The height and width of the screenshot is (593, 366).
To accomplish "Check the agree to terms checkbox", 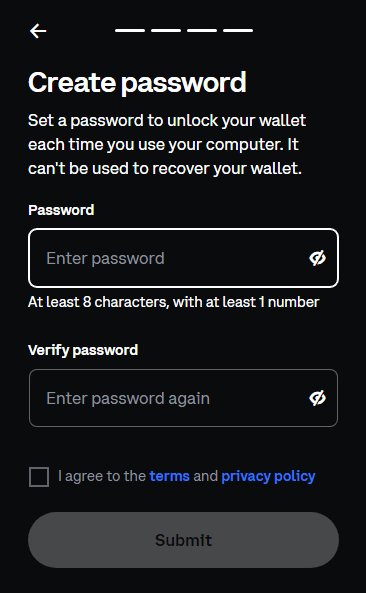I will 39,477.
